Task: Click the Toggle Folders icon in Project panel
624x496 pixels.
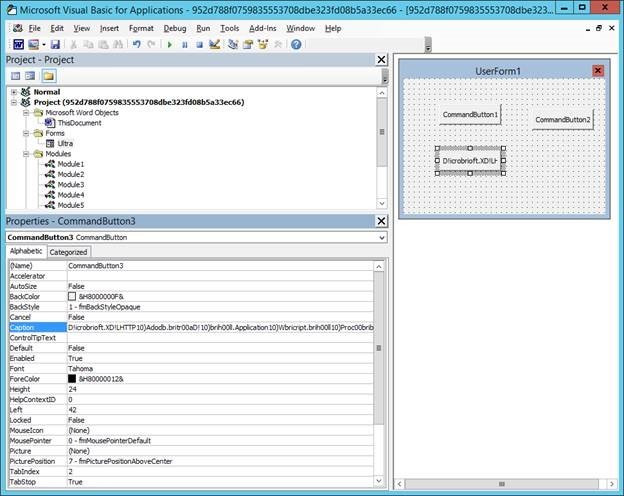Action: [48, 76]
